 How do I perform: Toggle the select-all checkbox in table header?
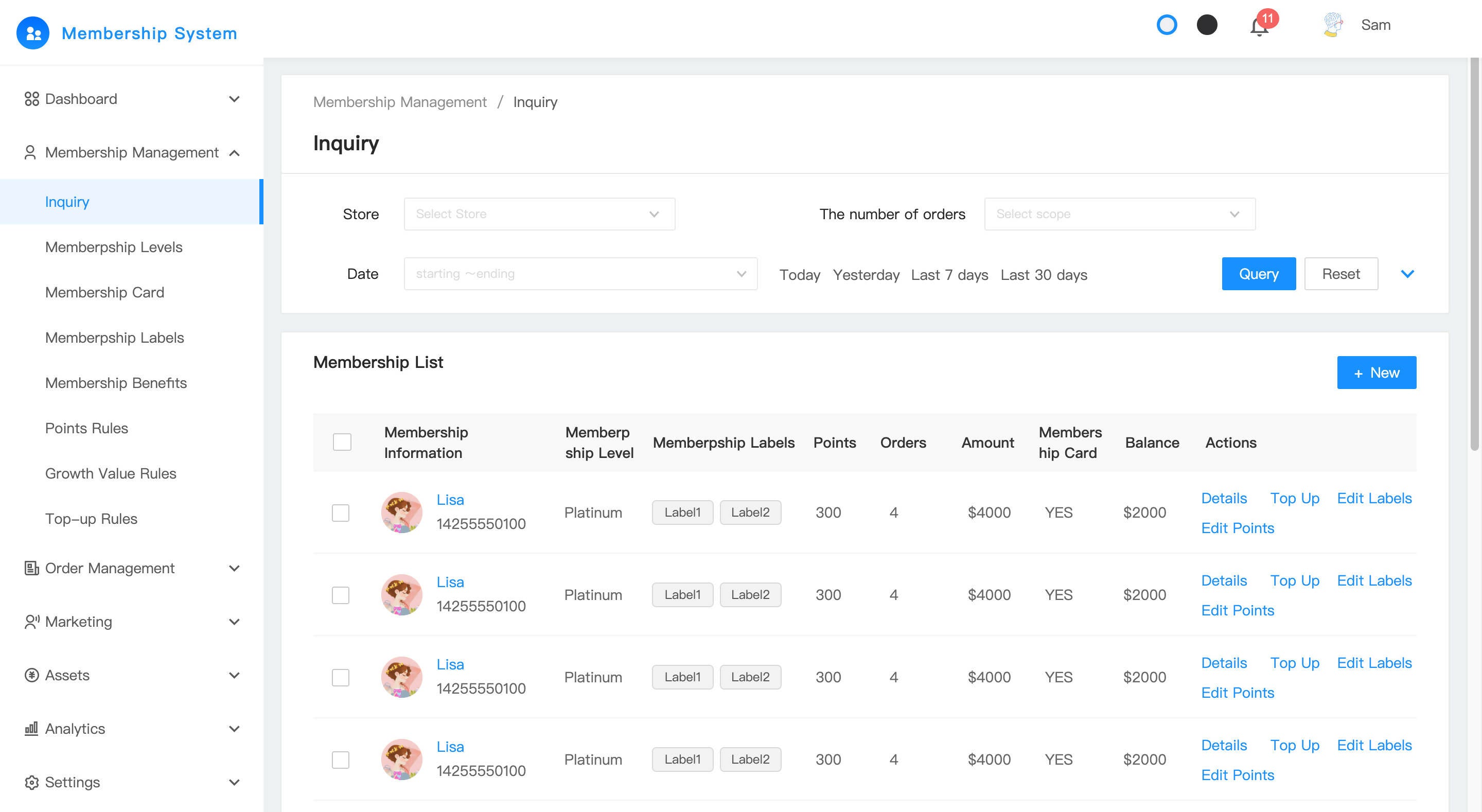[x=342, y=442]
